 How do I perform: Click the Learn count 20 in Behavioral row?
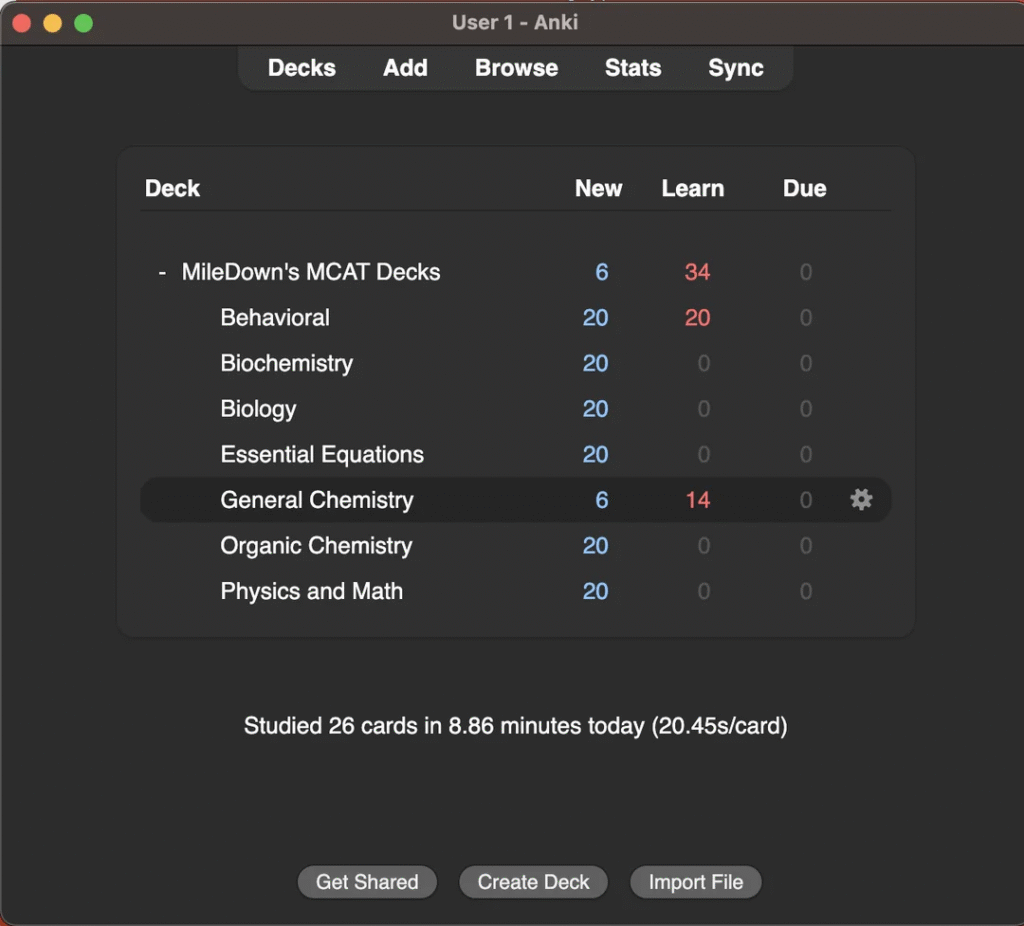697,318
